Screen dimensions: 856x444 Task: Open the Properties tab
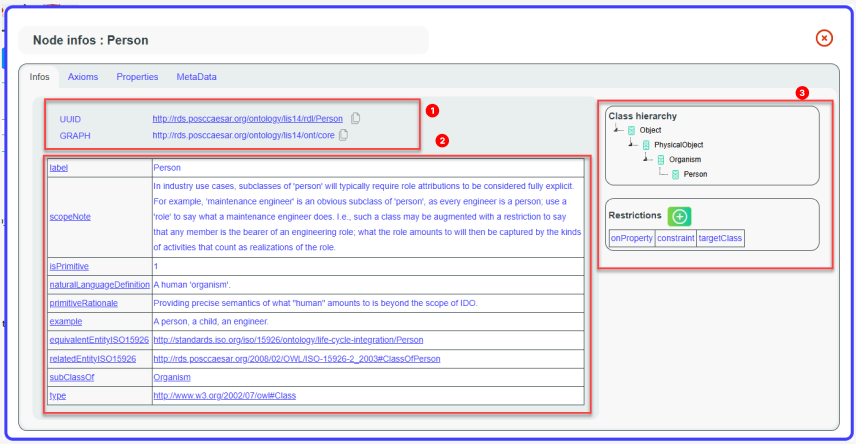[x=137, y=77]
